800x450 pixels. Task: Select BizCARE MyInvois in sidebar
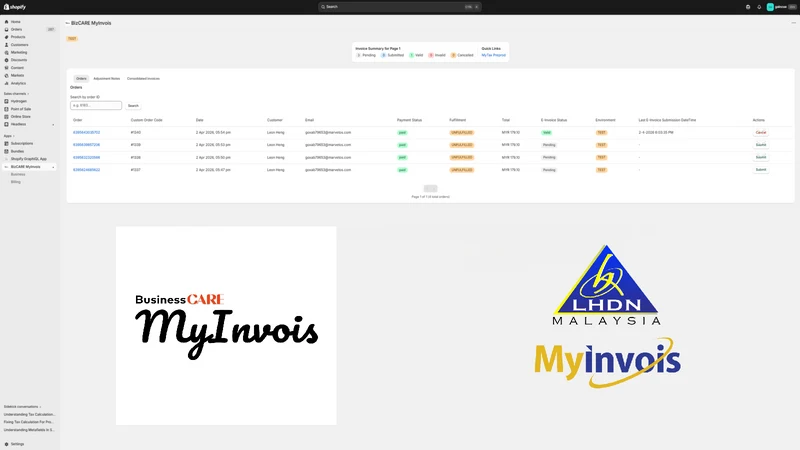pyautogui.click(x=29, y=167)
